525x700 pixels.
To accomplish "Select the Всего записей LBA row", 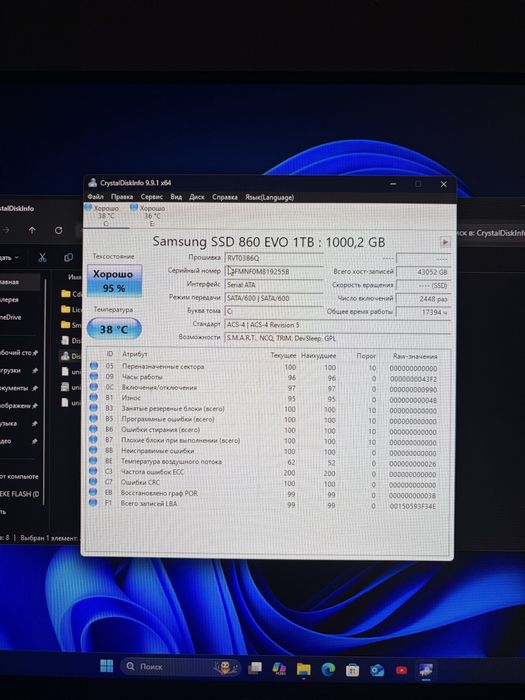I will [266, 504].
